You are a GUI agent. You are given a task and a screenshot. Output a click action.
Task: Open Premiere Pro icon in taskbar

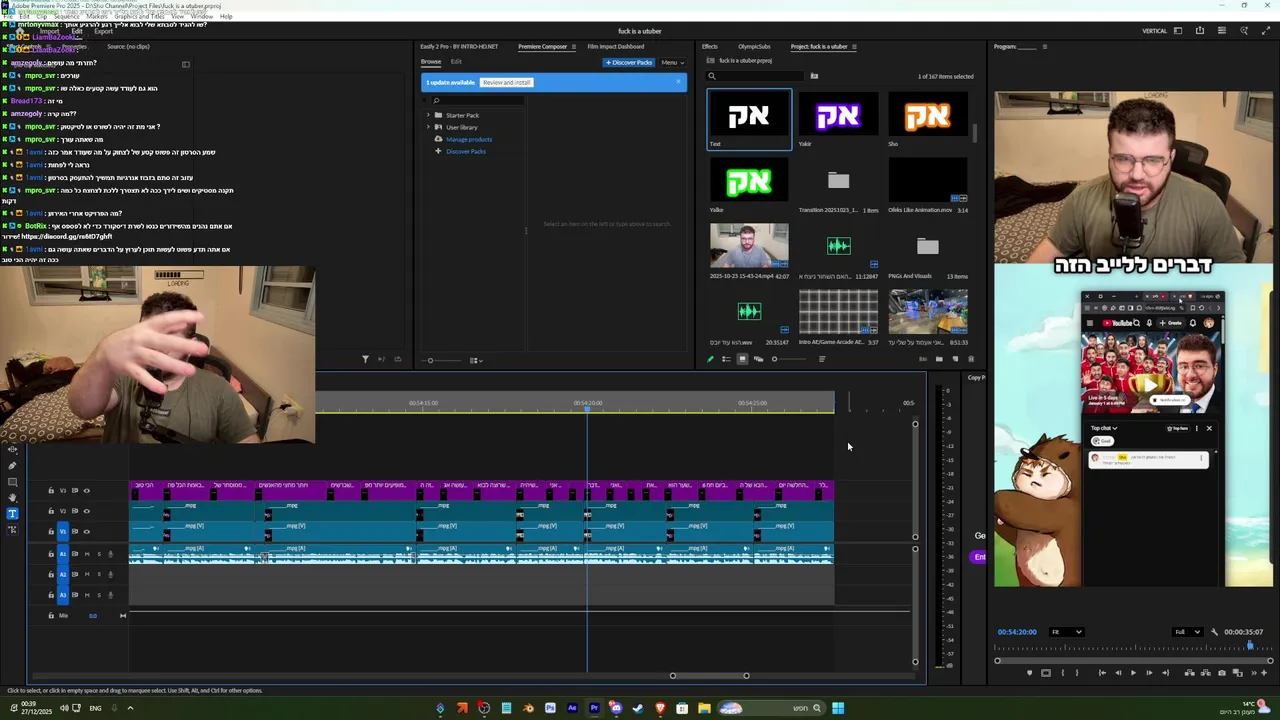[x=594, y=708]
